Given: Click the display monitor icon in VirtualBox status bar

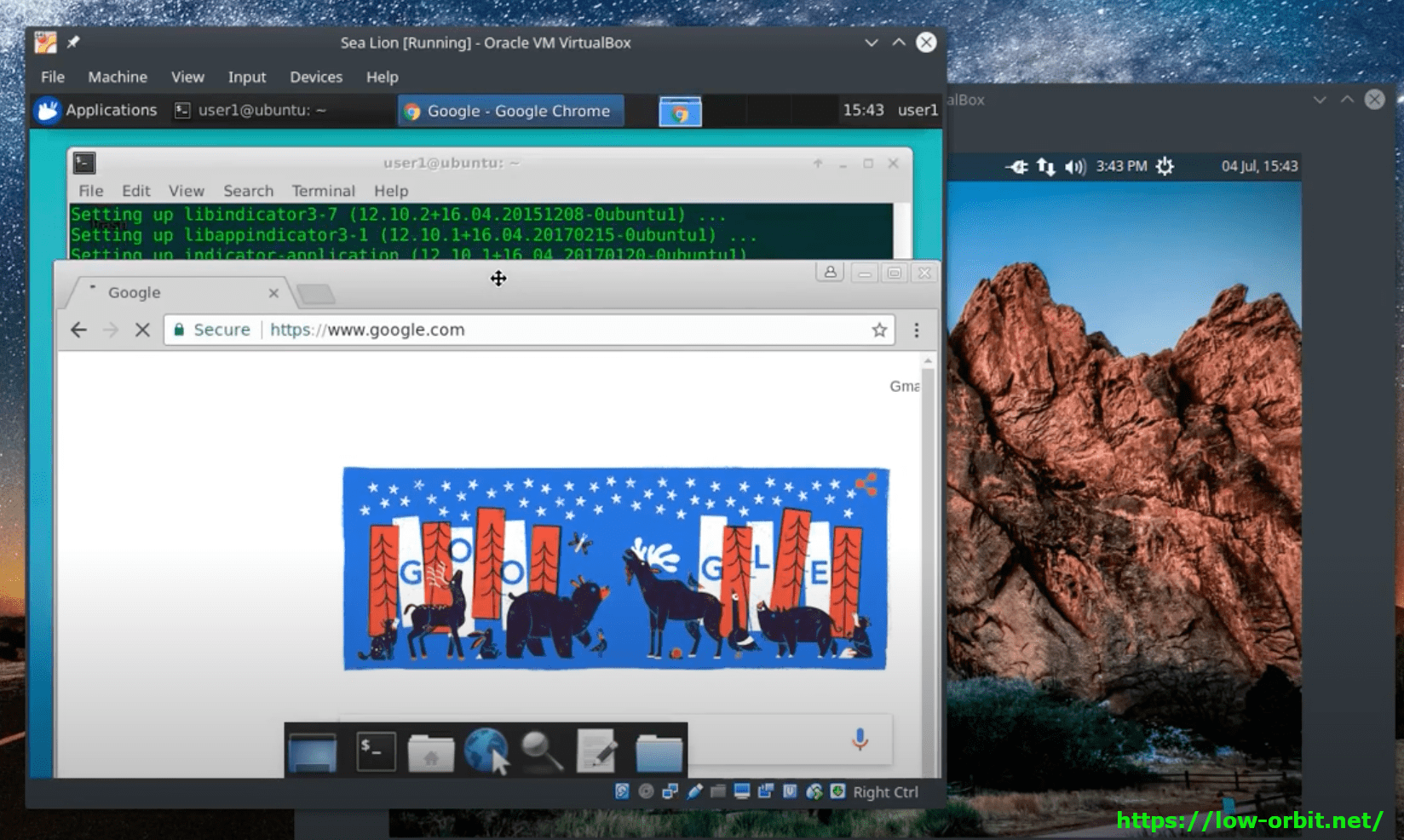Looking at the screenshot, I should [742, 791].
